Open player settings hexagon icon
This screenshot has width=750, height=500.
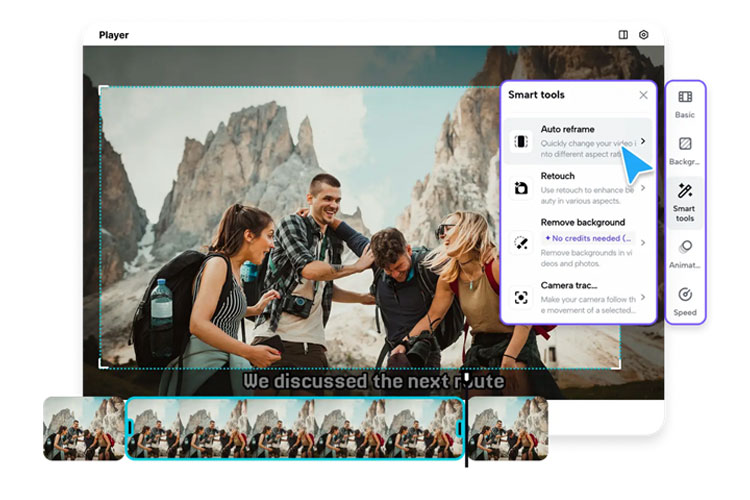coord(644,35)
